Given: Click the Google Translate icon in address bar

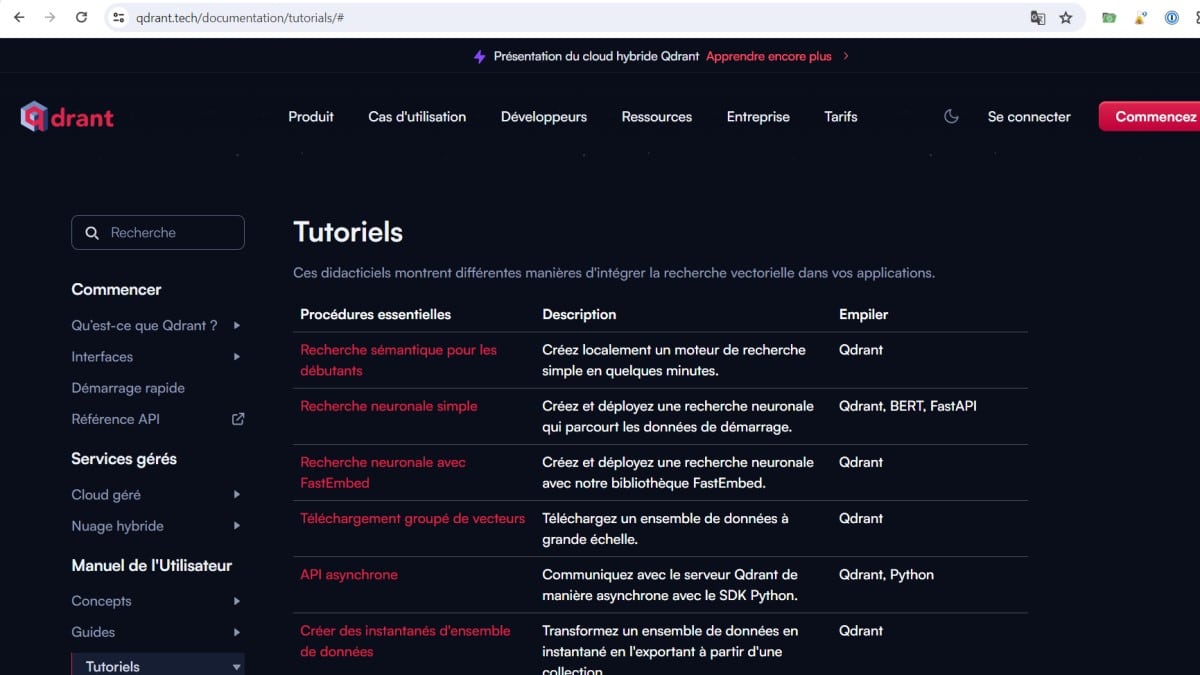Looking at the screenshot, I should [x=1038, y=18].
